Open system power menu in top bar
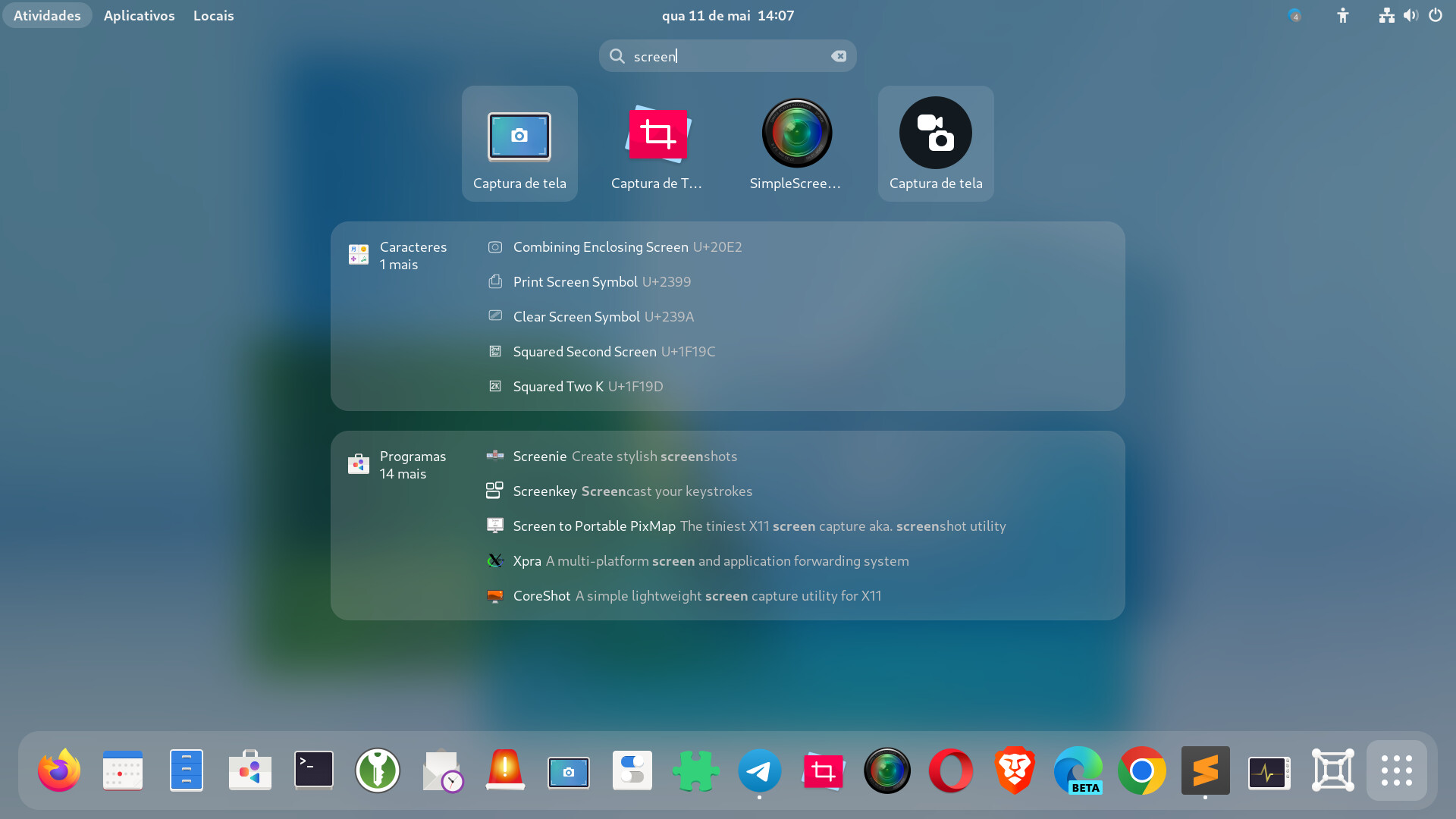The width and height of the screenshot is (1456, 819). coord(1436,15)
